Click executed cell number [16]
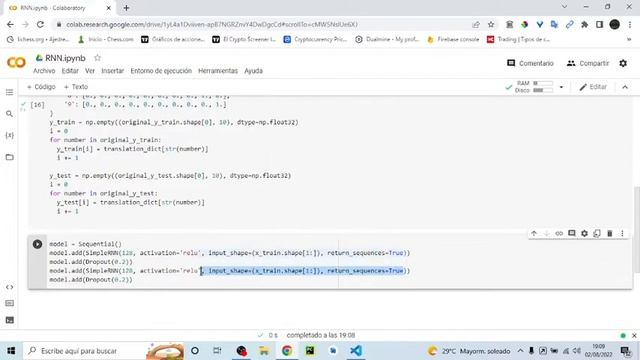 click(37, 105)
